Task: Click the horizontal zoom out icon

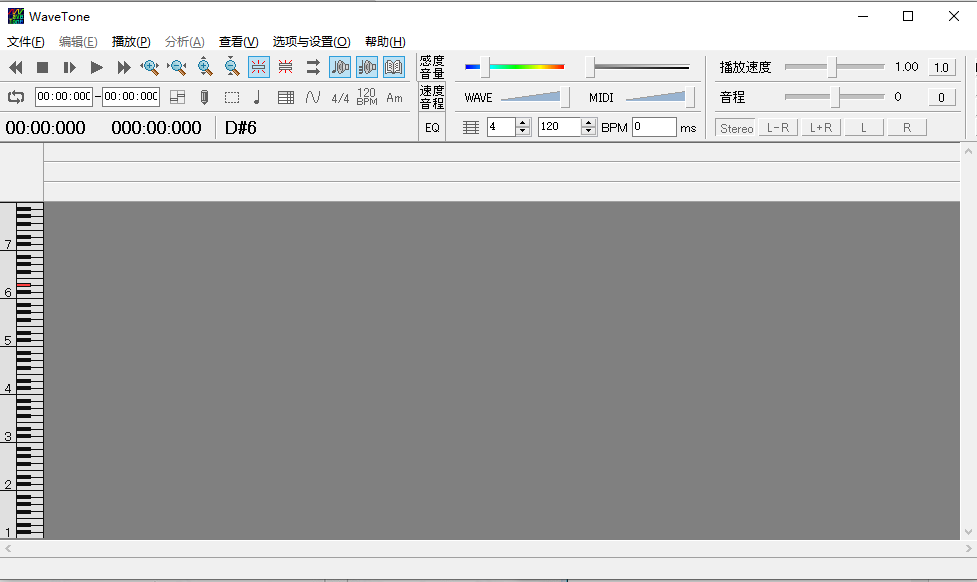Action: 177,66
